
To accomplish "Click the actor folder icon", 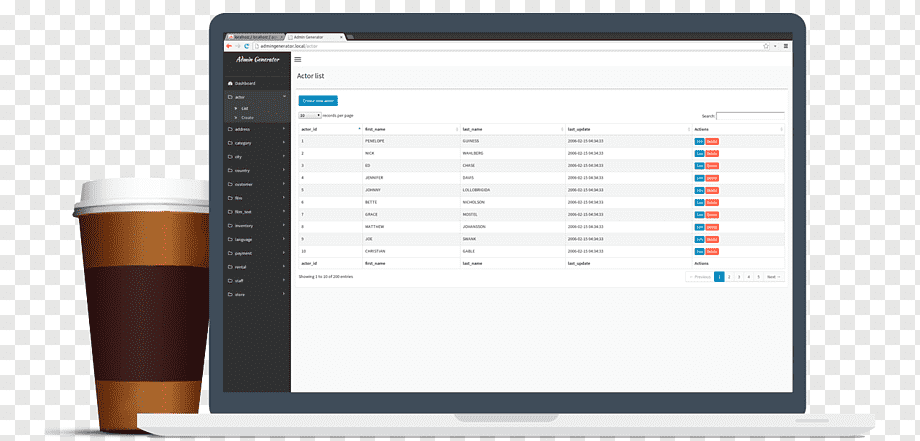I will coord(230,97).
